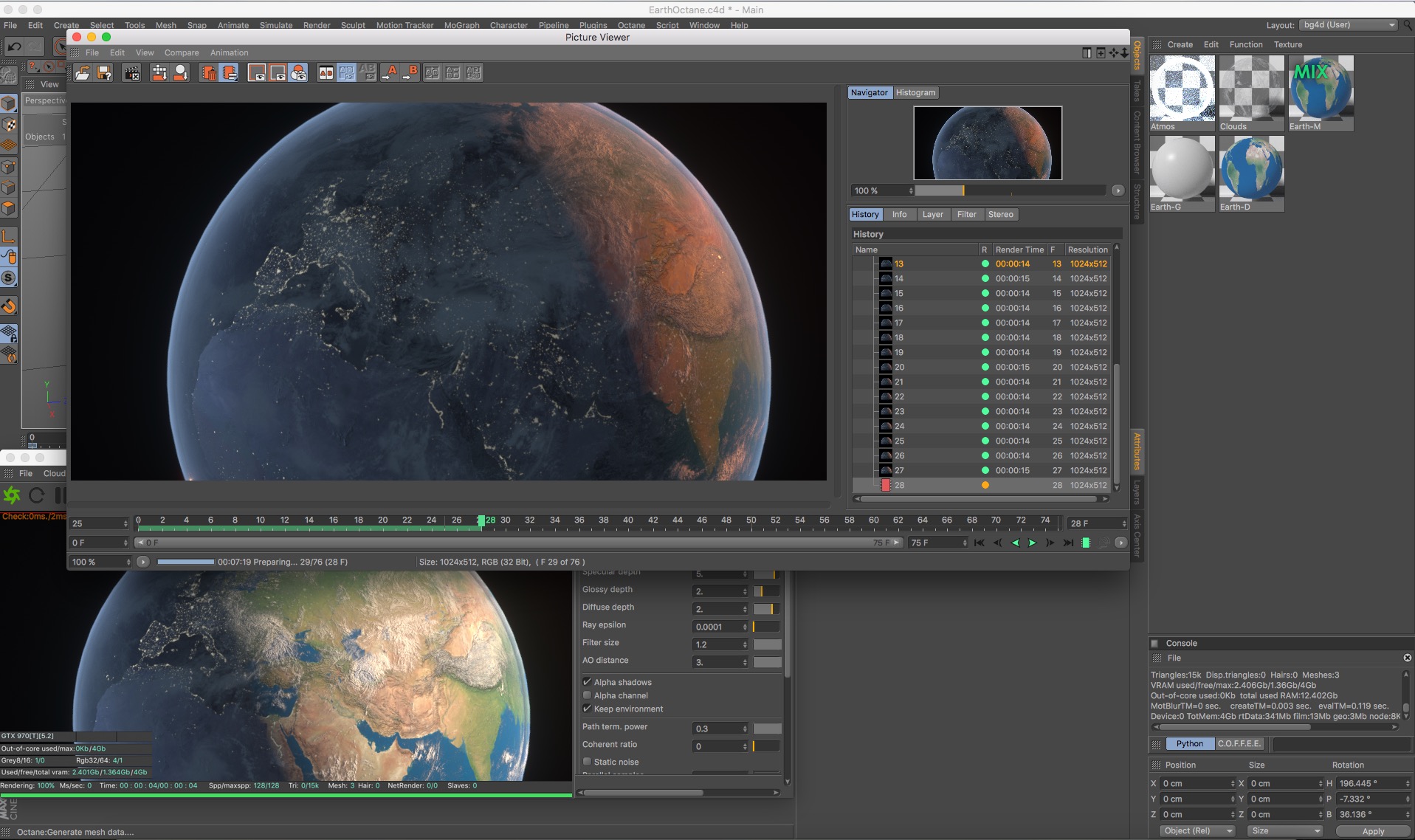Switch console to the C.O.F.F.E.E. button
This screenshot has width=1415, height=840.
pyautogui.click(x=1239, y=743)
